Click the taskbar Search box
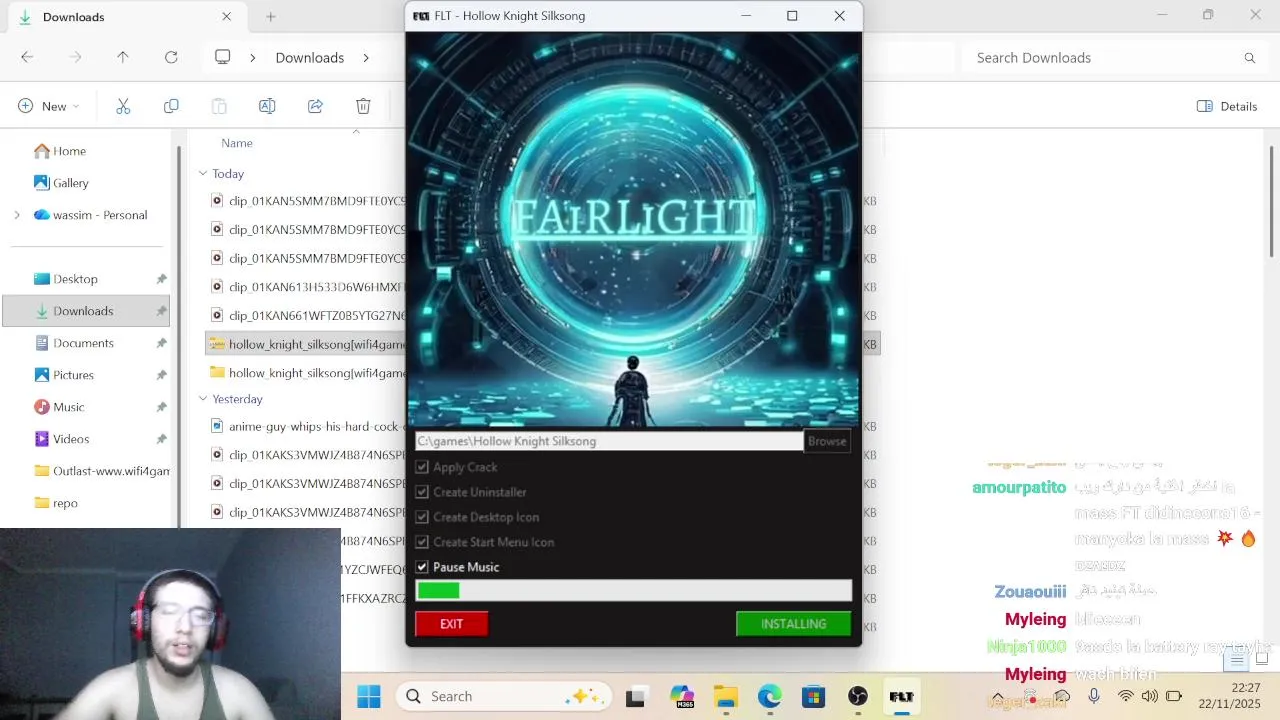Viewport: 1280px width, 720px height. pos(503,696)
